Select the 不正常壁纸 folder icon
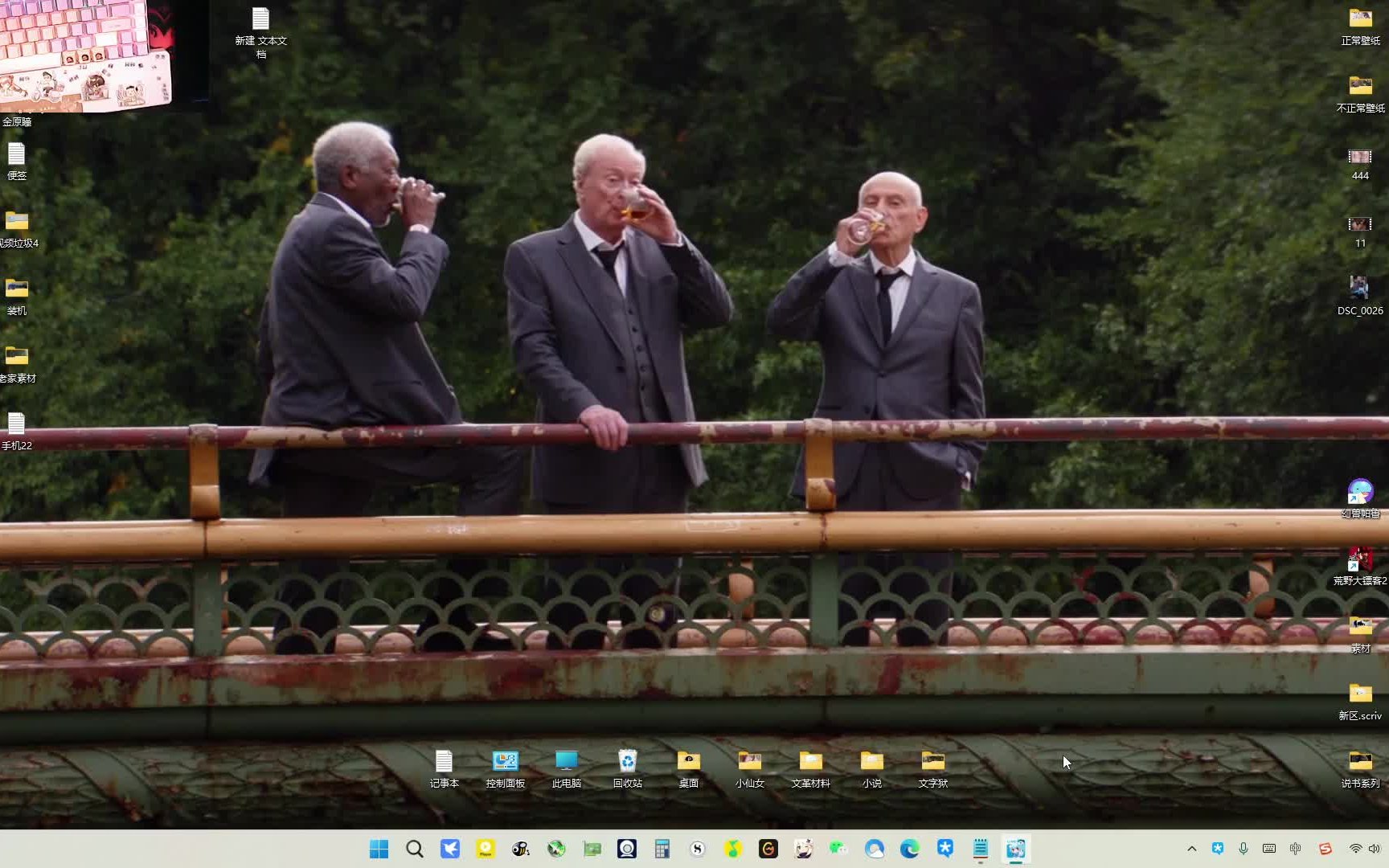The width and height of the screenshot is (1389, 868). pyautogui.click(x=1360, y=93)
